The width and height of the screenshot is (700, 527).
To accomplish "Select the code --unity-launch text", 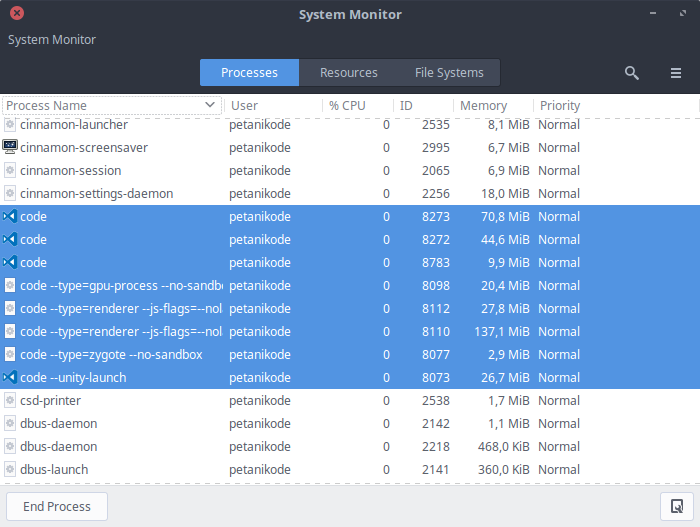I will 73,377.
